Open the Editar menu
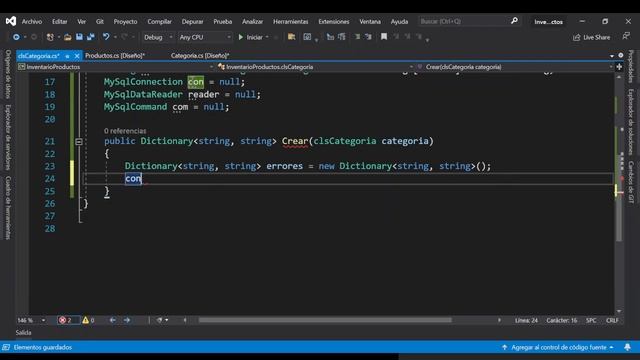This screenshot has height=360, width=640. pyautogui.click(x=60, y=22)
